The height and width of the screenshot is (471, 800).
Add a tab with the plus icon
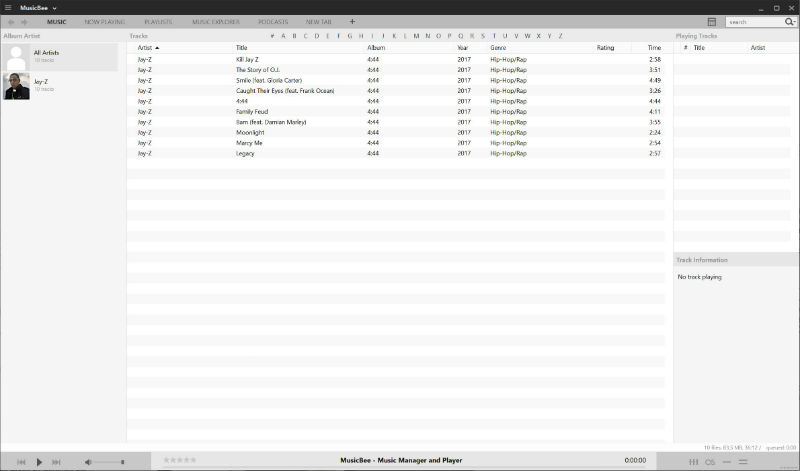tap(352, 21)
